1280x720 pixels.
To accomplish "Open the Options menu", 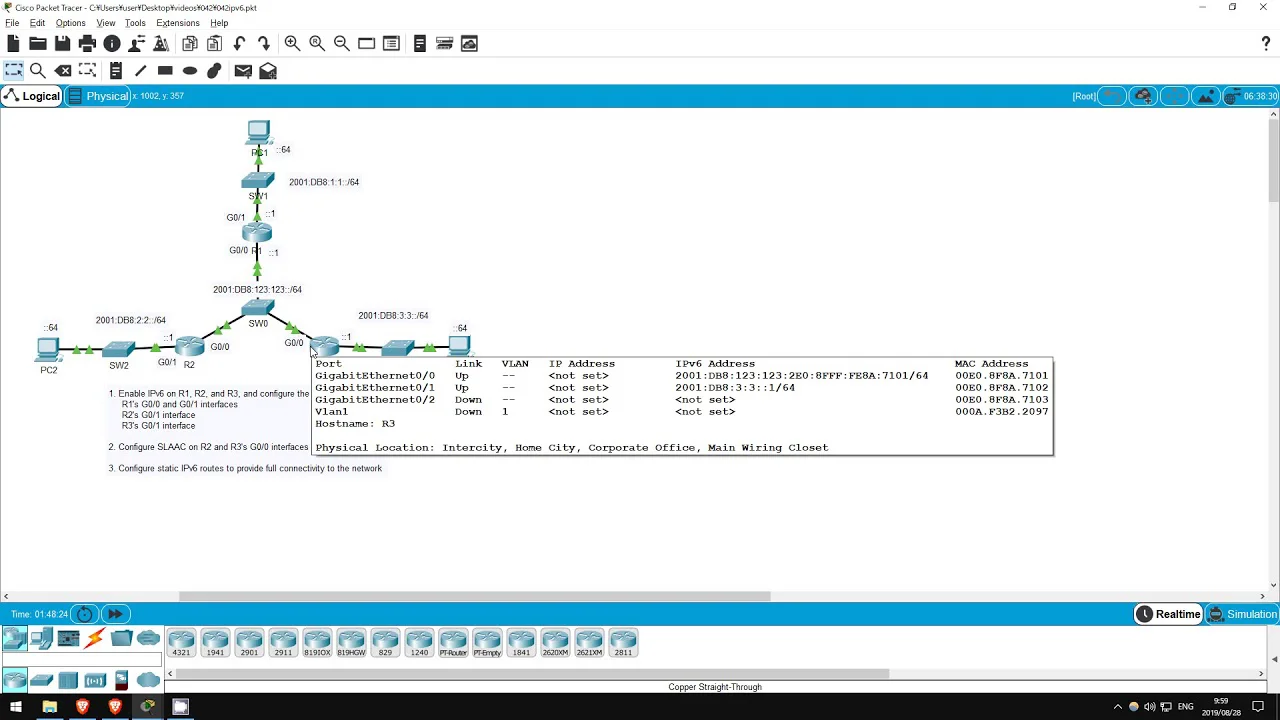I will 70,23.
